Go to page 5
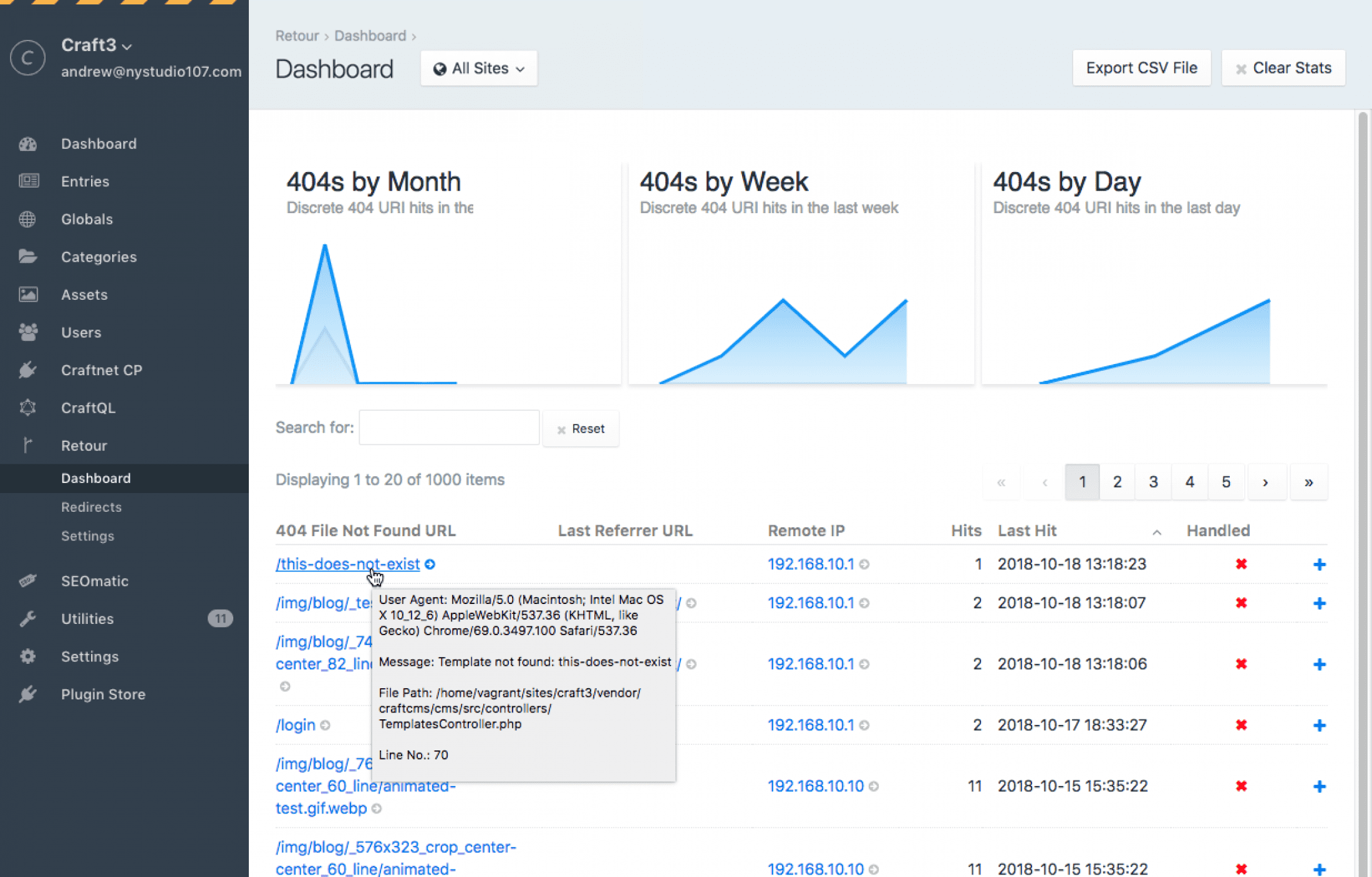1372x877 pixels. [1225, 482]
